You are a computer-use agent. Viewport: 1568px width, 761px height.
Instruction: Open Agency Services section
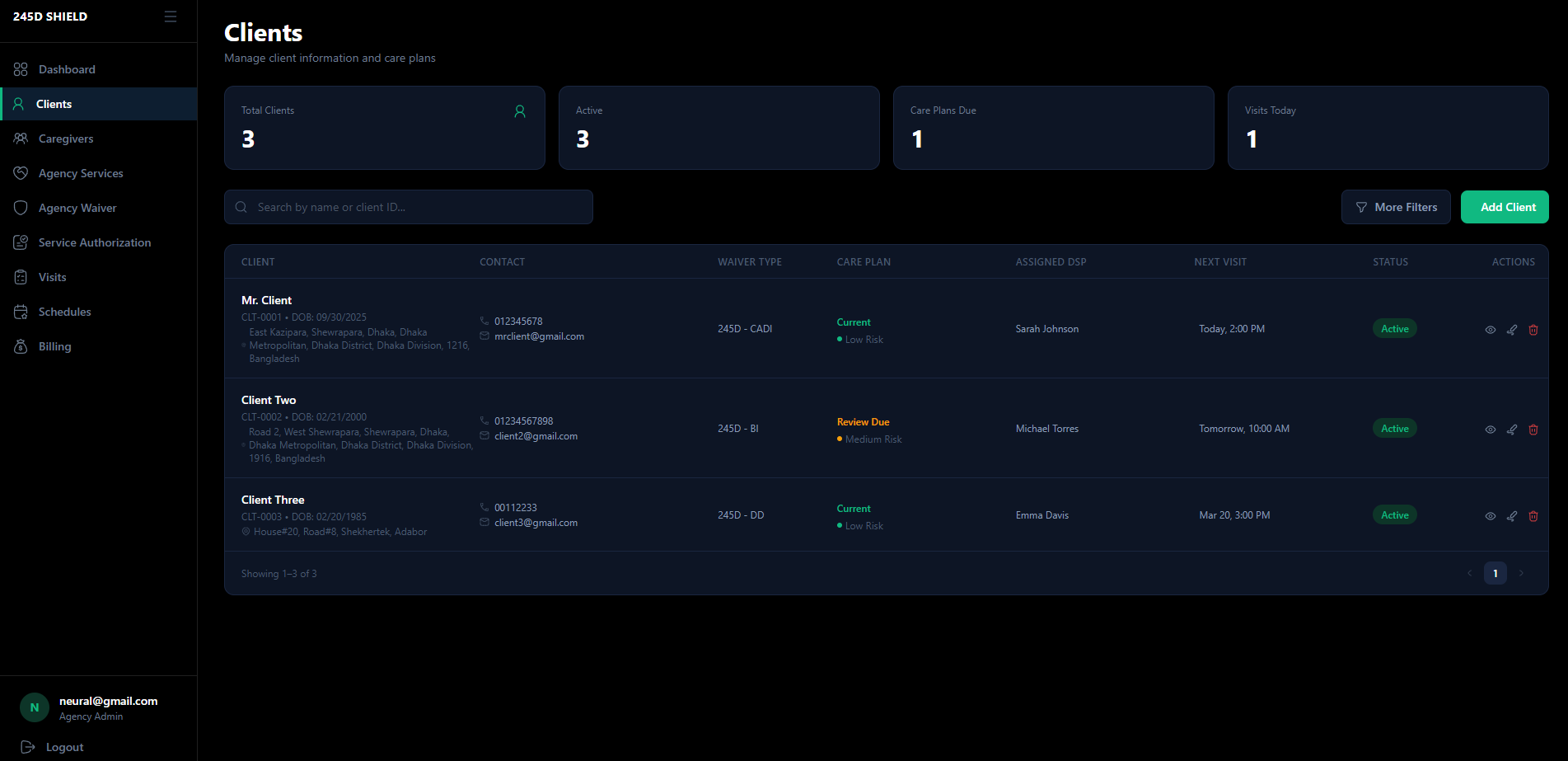[99, 173]
